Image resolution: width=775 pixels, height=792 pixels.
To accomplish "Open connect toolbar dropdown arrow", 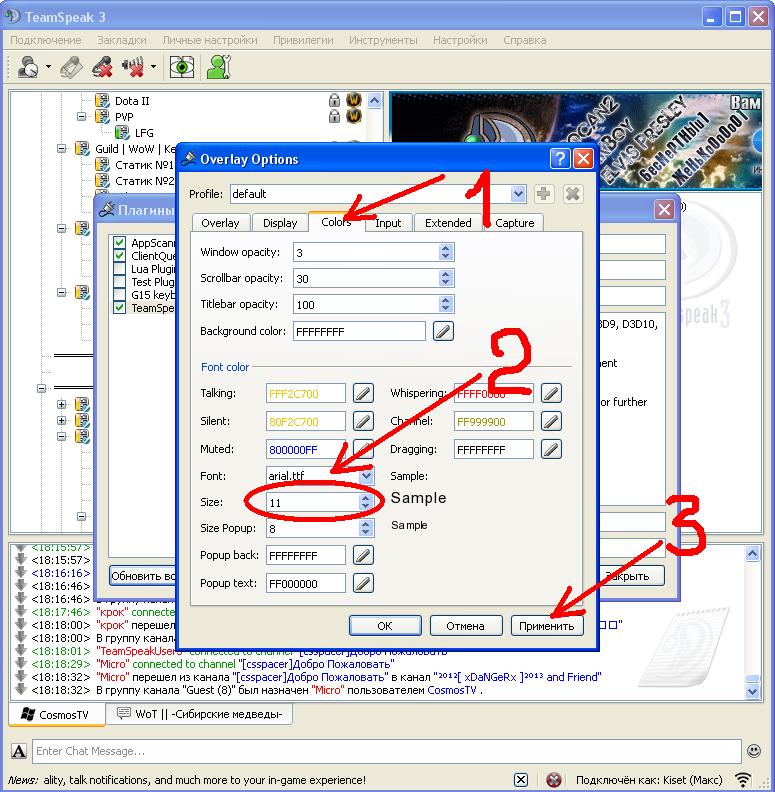I will (x=49, y=67).
